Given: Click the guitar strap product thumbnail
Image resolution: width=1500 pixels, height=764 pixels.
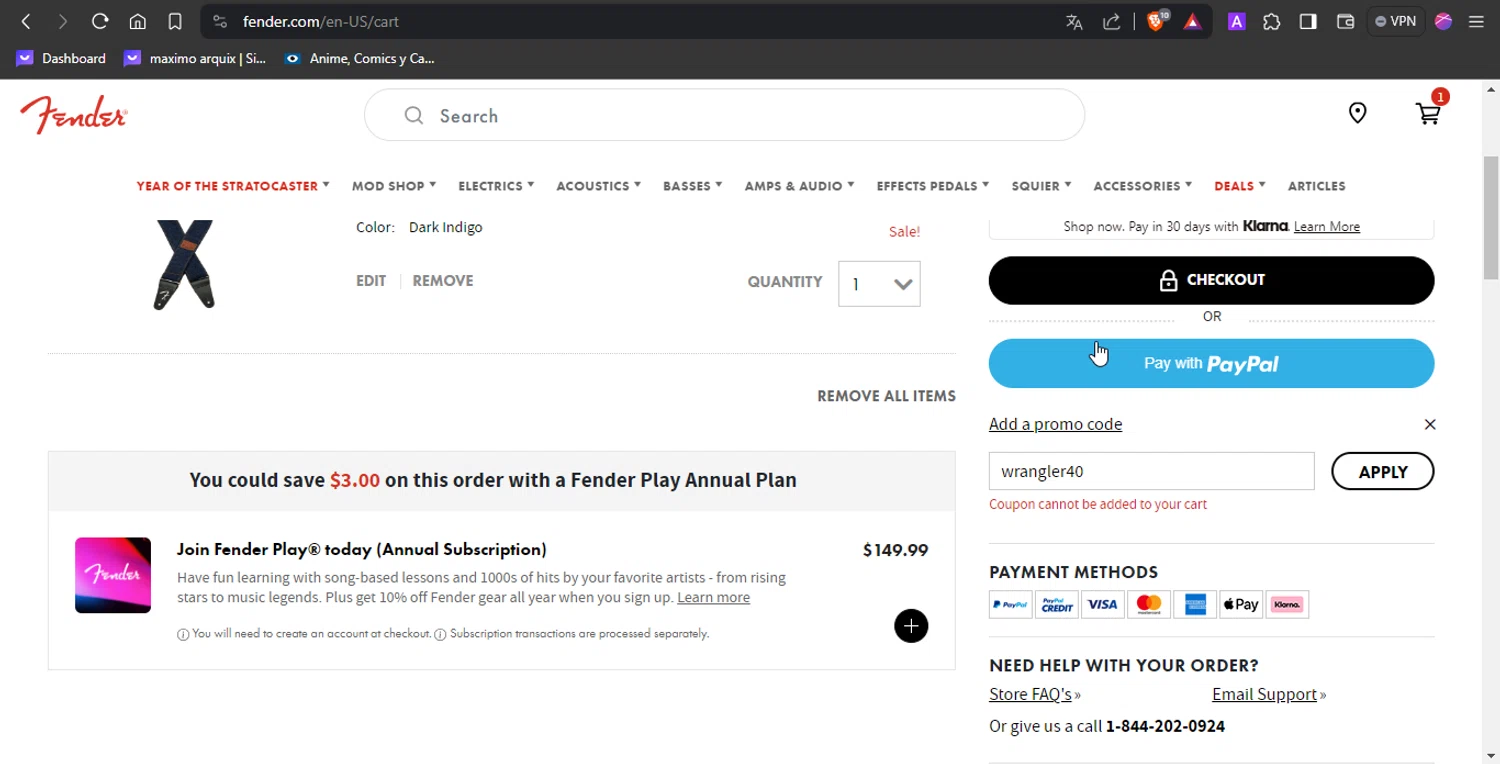Looking at the screenshot, I should click(185, 264).
